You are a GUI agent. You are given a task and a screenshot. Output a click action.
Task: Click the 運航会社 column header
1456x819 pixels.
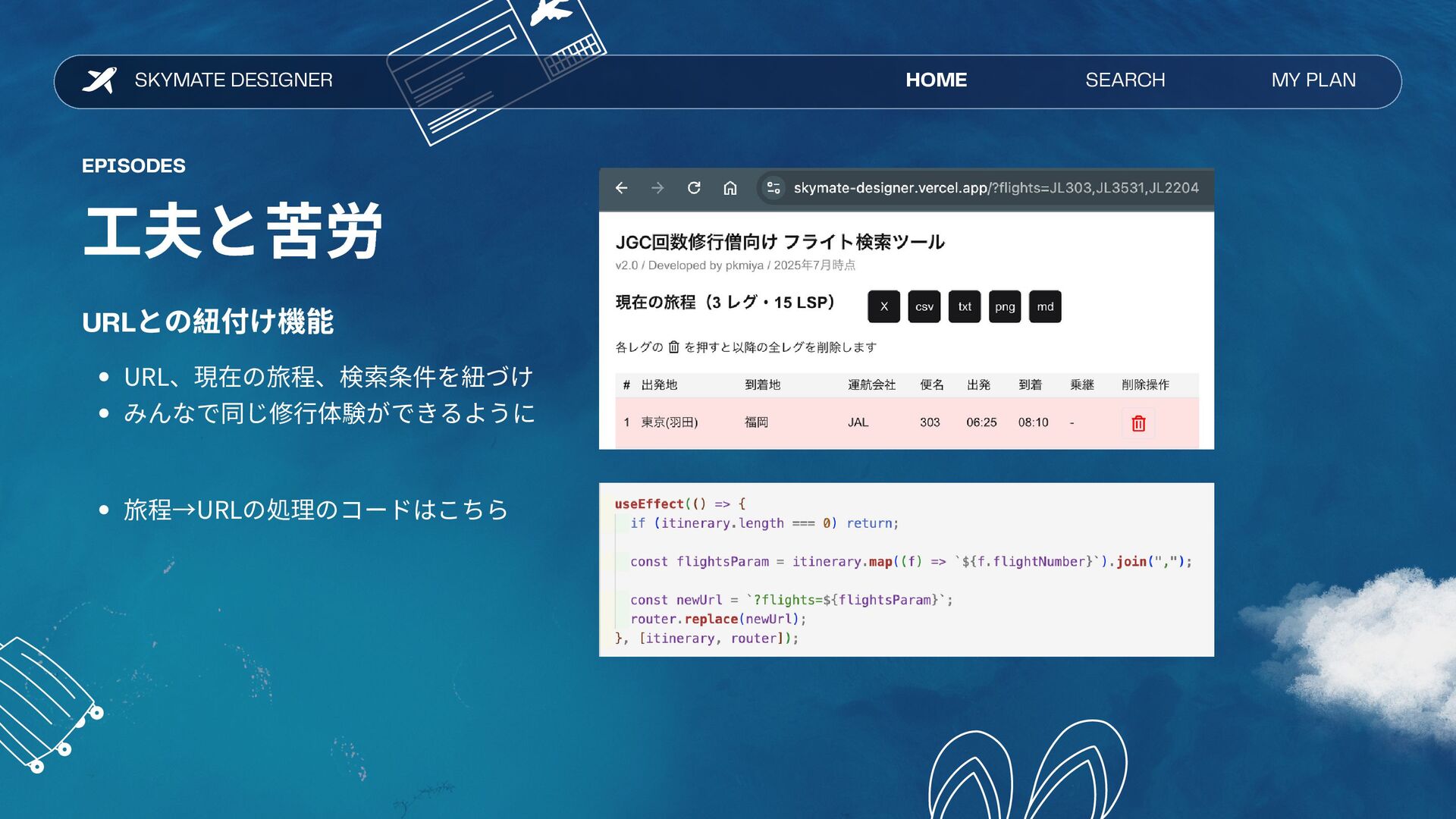point(871,384)
